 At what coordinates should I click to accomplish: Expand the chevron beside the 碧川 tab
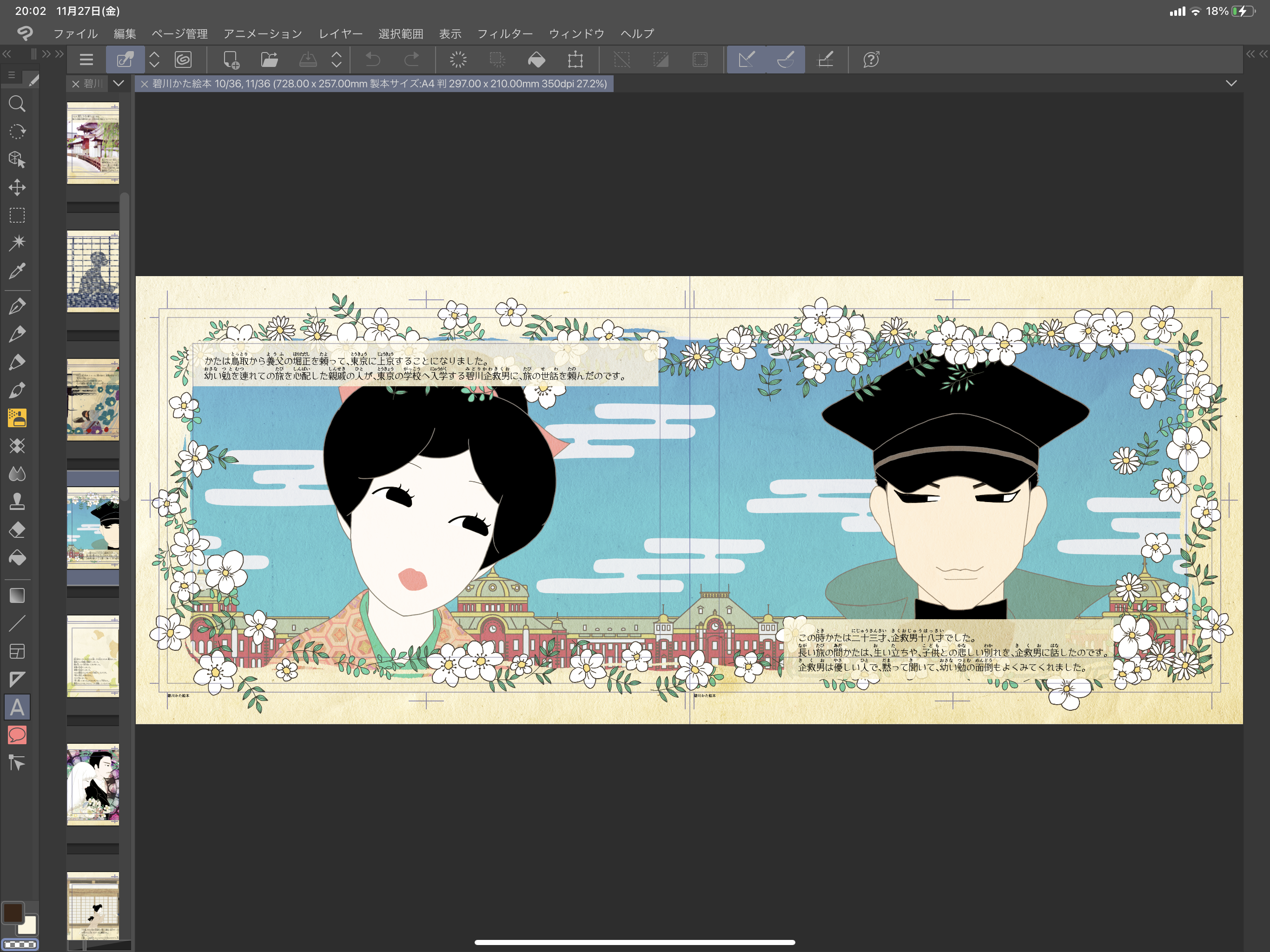(x=118, y=84)
